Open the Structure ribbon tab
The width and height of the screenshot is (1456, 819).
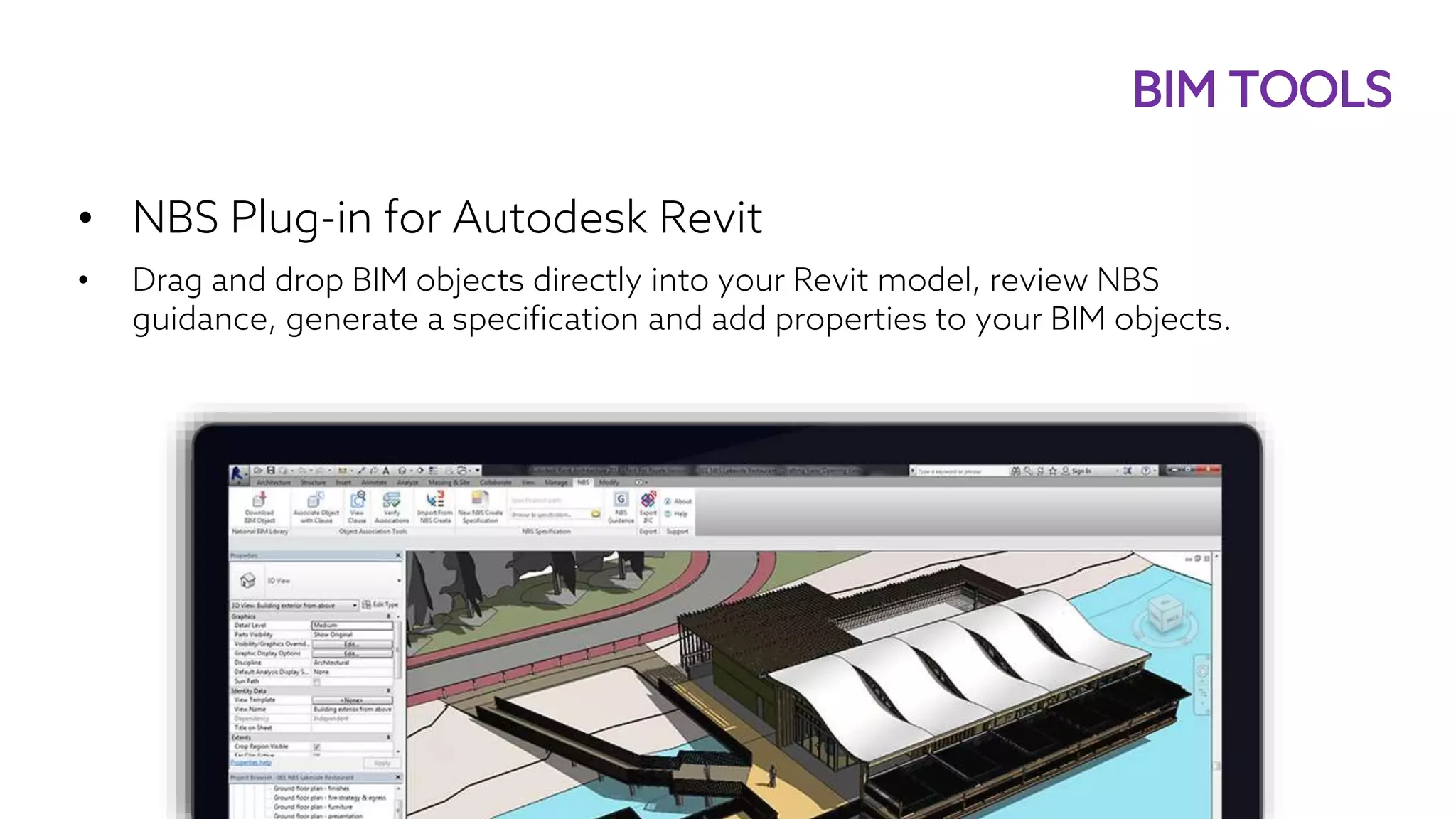[313, 483]
